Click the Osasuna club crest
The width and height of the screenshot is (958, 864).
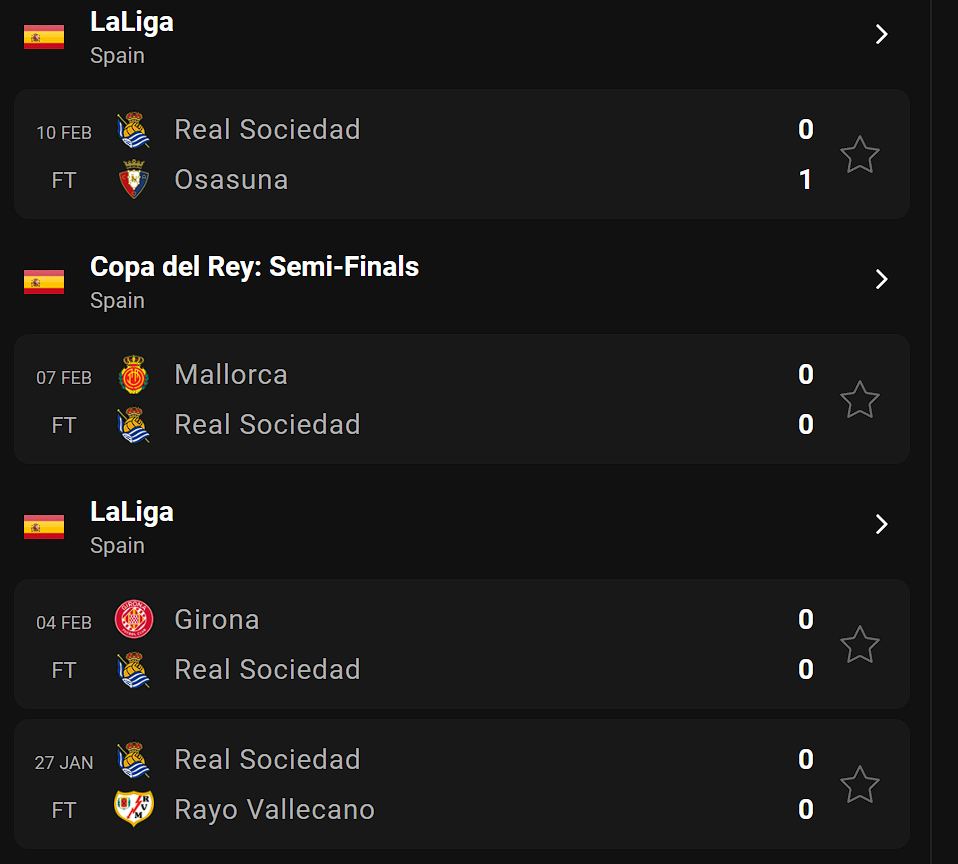pos(133,180)
